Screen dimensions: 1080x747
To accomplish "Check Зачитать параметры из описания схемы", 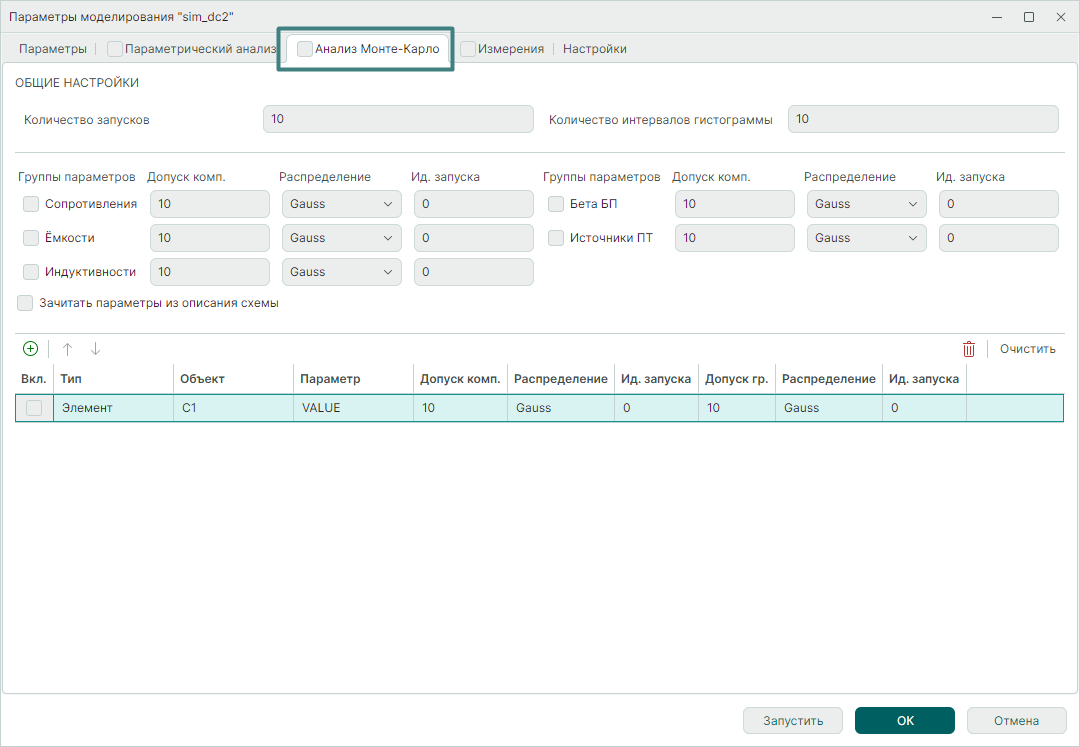I will coord(26,303).
